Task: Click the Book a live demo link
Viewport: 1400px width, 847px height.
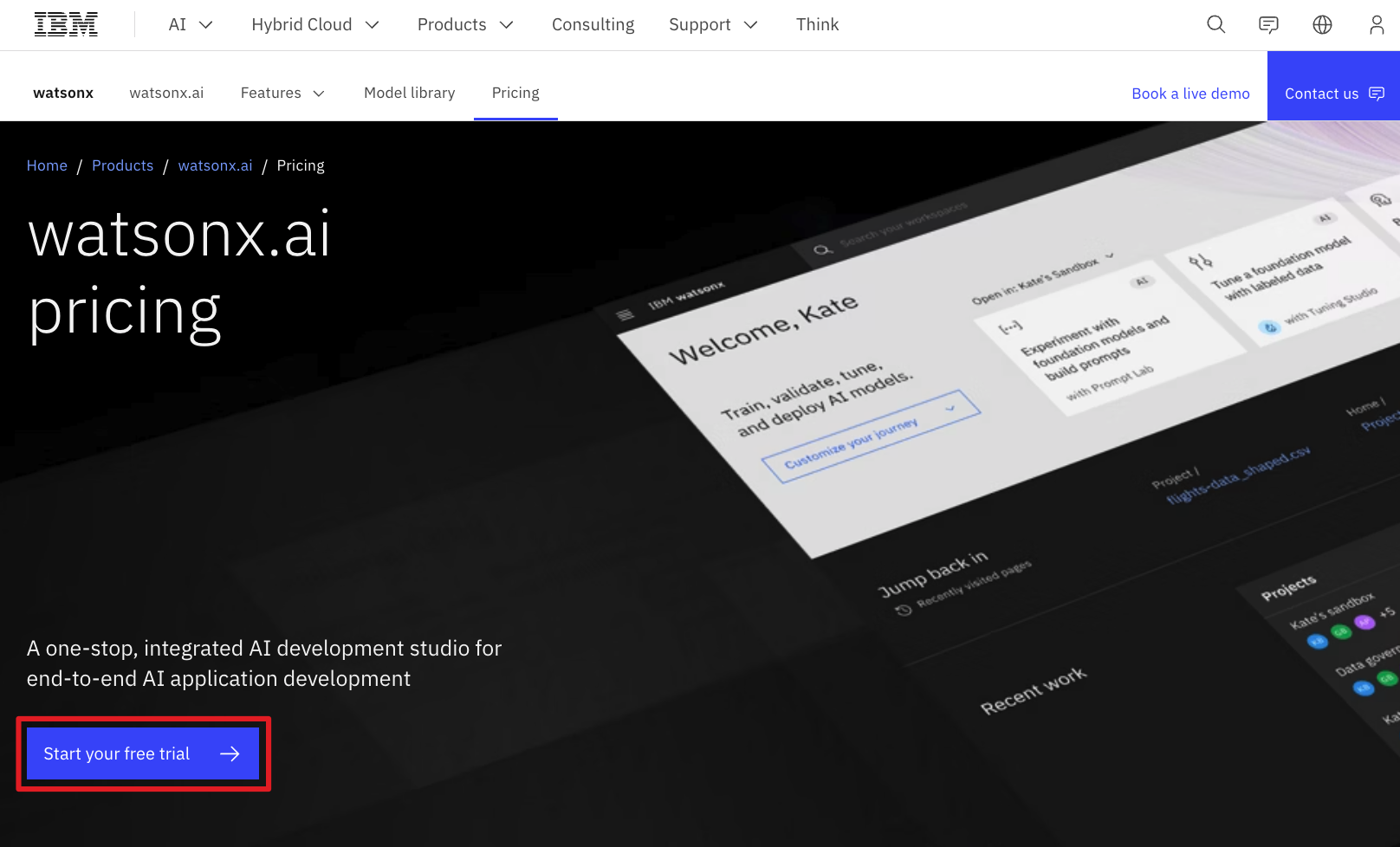Action: [x=1190, y=94]
